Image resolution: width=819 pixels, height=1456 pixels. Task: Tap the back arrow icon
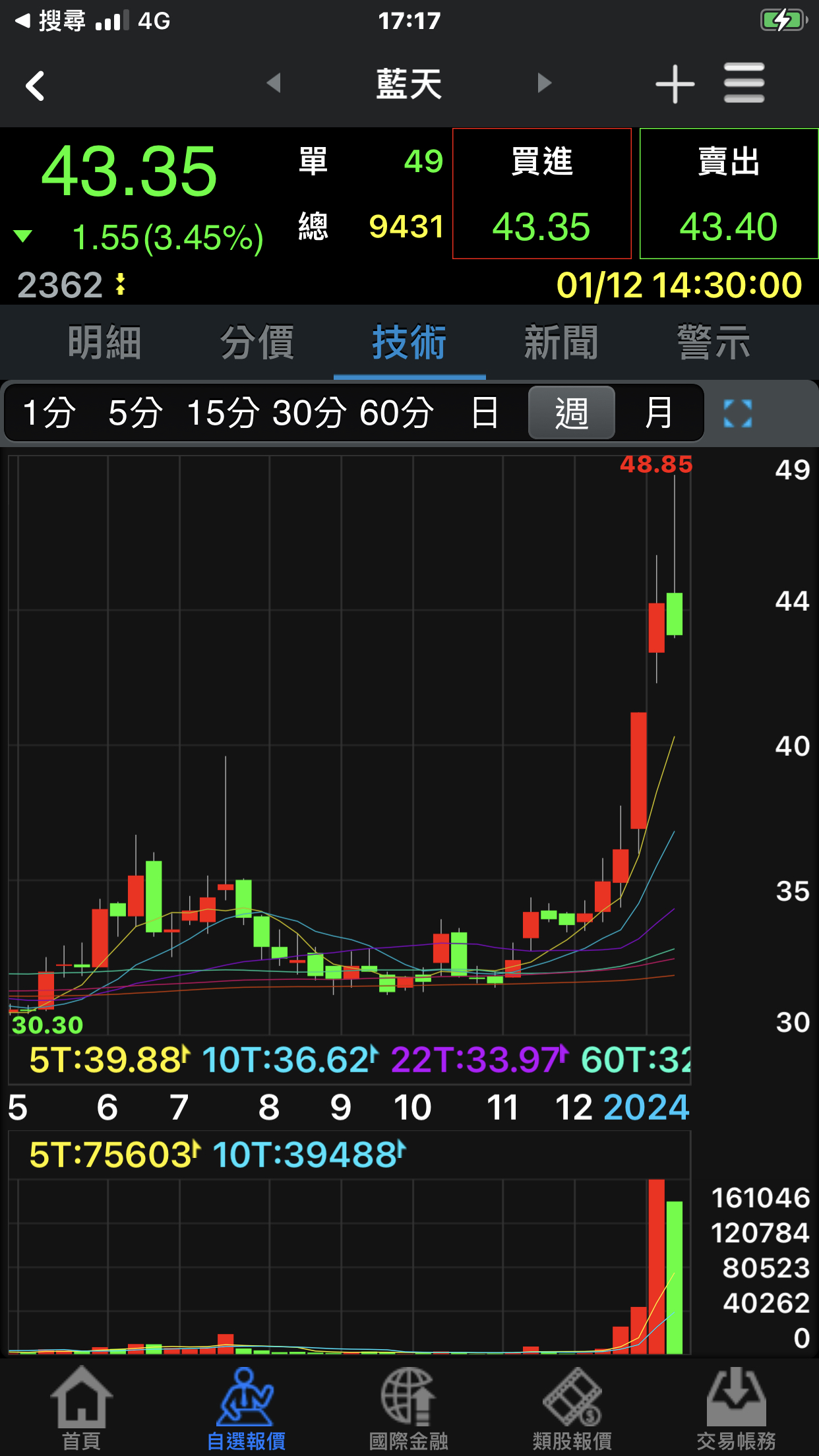[35, 86]
